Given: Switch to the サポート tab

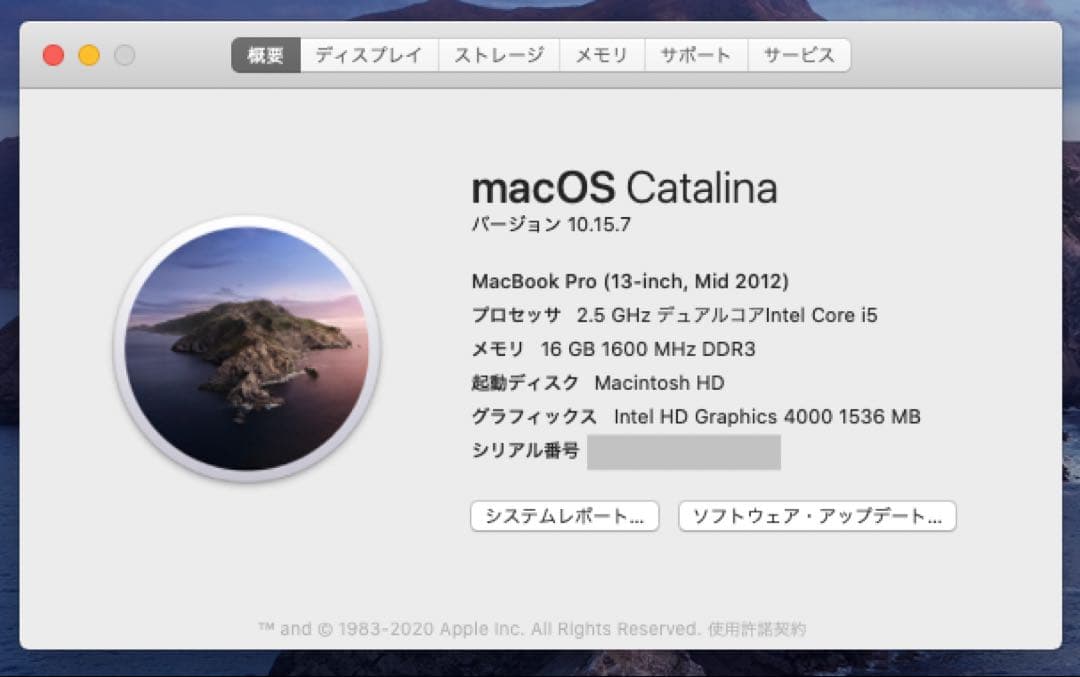Looking at the screenshot, I should (x=696, y=55).
